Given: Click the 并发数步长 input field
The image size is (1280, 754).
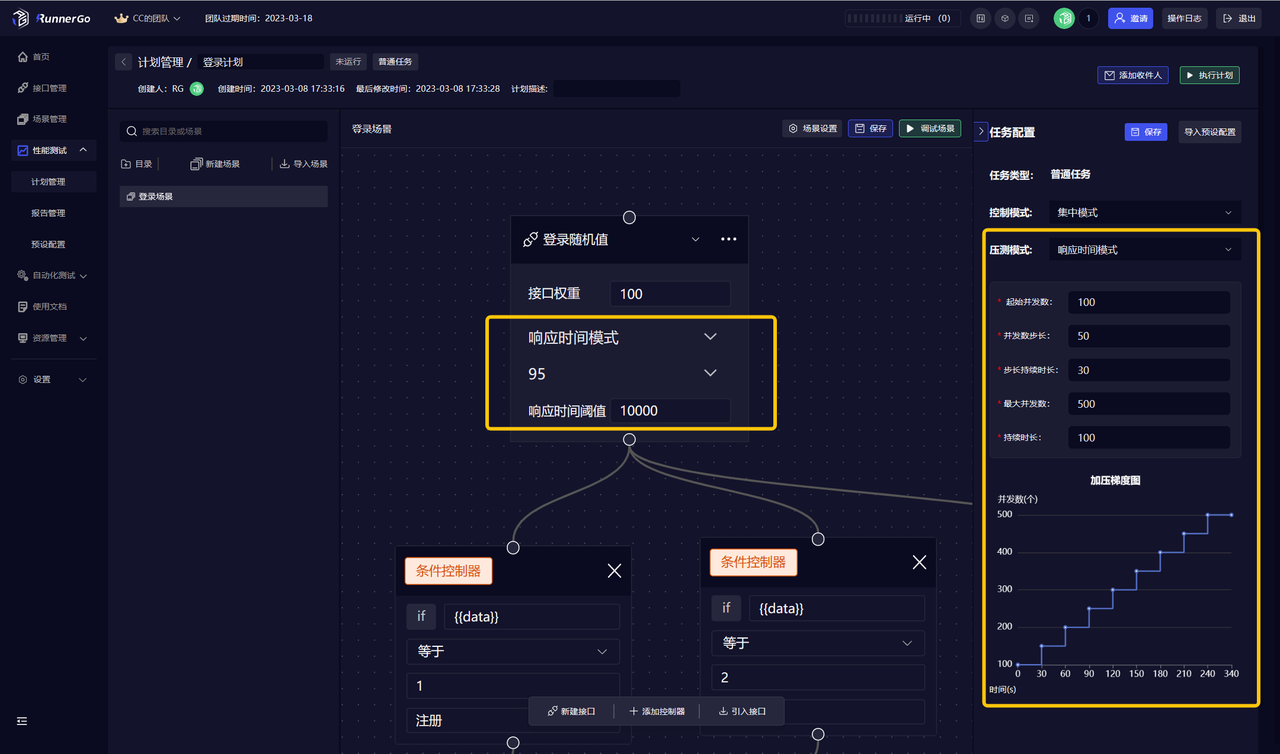Looking at the screenshot, I should [1148, 336].
